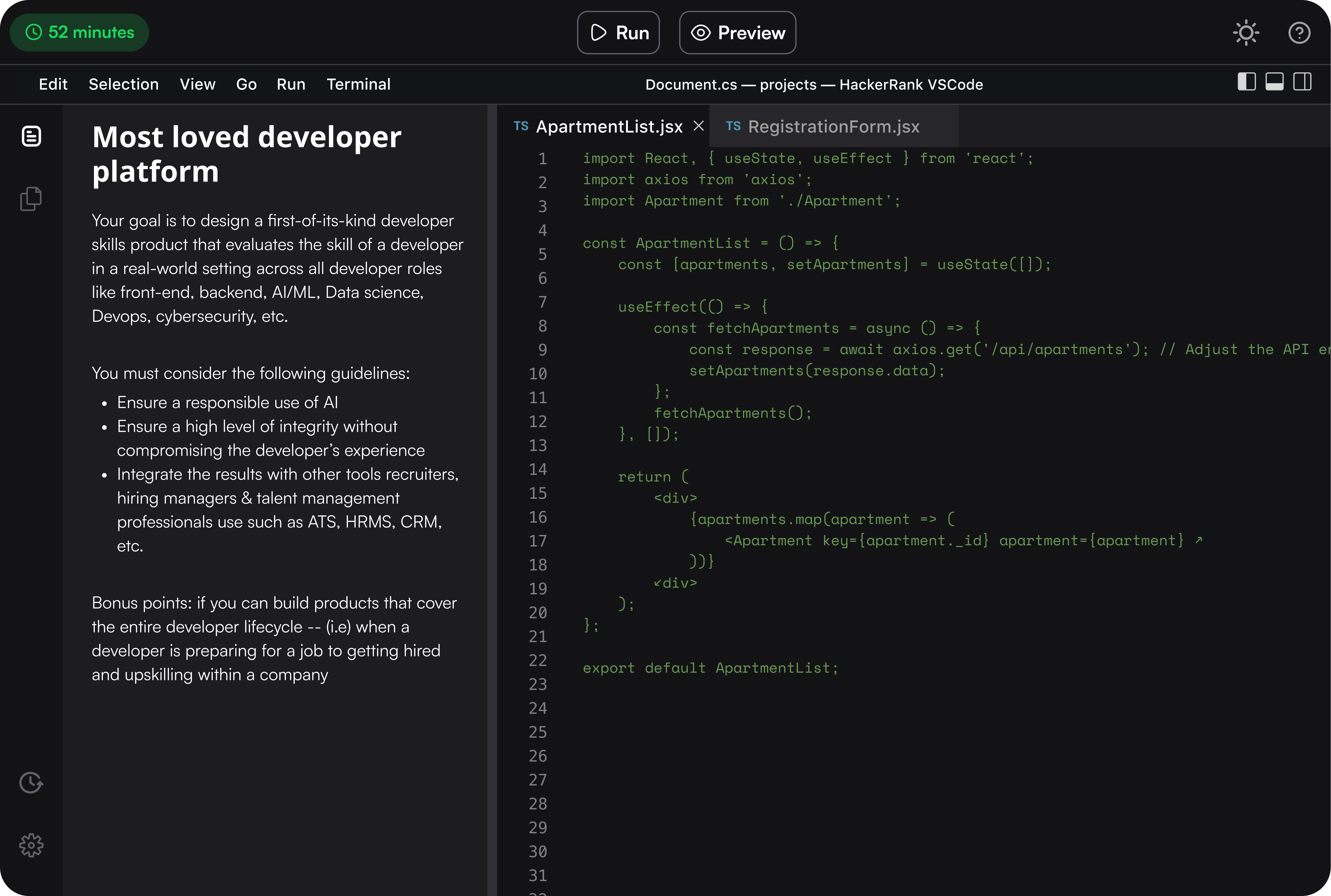Toggle the right sidebar layout icon
This screenshot has width=1331, height=896.
1302,82
